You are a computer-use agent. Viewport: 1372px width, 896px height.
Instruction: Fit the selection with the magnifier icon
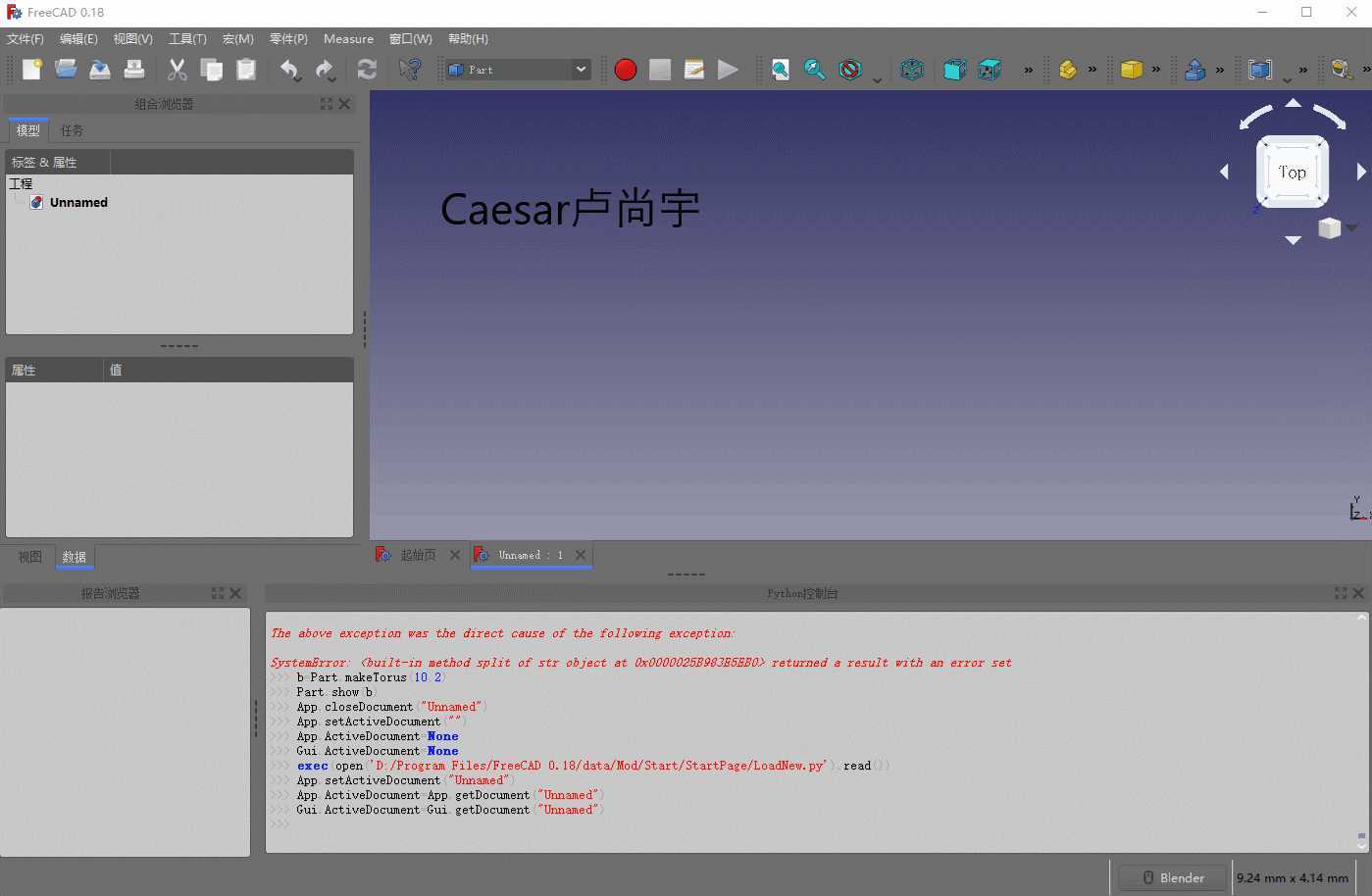pyautogui.click(x=815, y=70)
